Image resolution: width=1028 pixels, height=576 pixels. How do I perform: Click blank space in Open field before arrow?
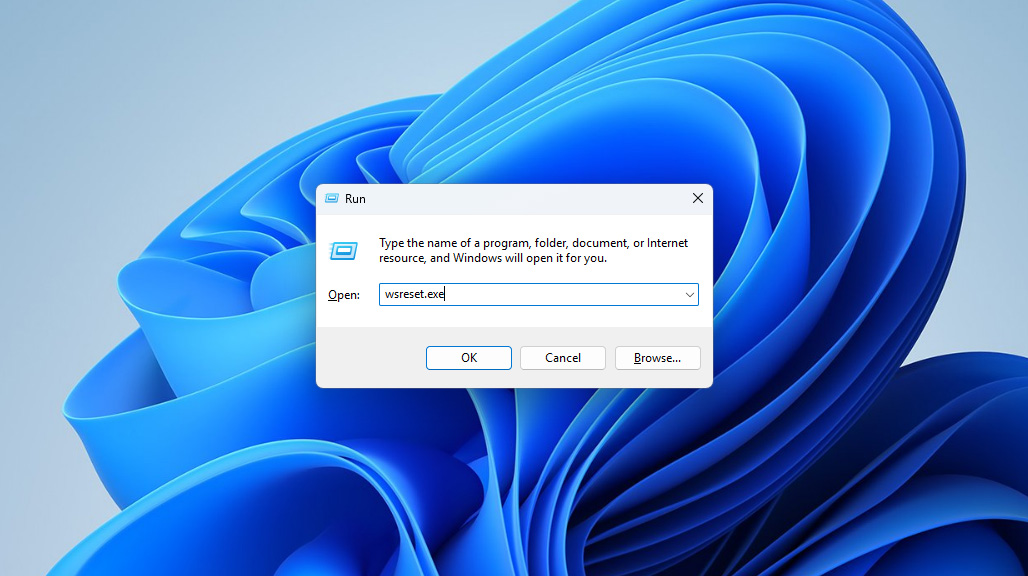pos(600,295)
